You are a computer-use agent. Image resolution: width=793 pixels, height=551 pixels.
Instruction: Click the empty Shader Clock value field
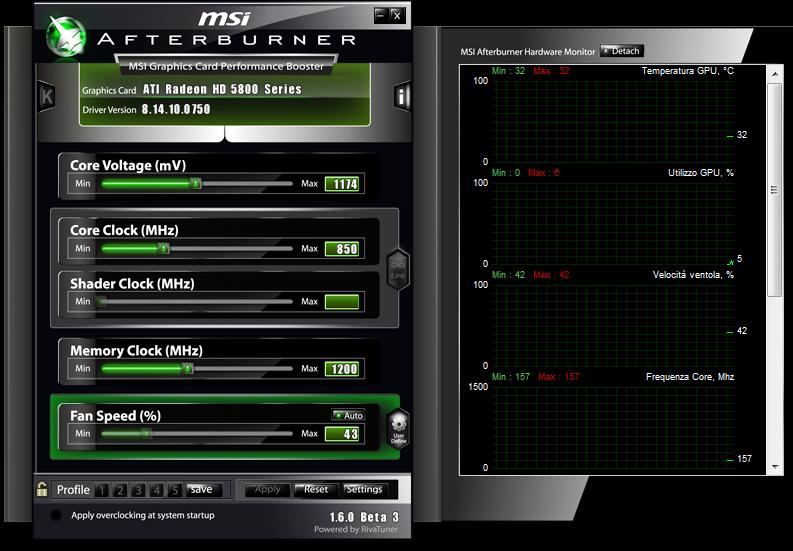342,302
